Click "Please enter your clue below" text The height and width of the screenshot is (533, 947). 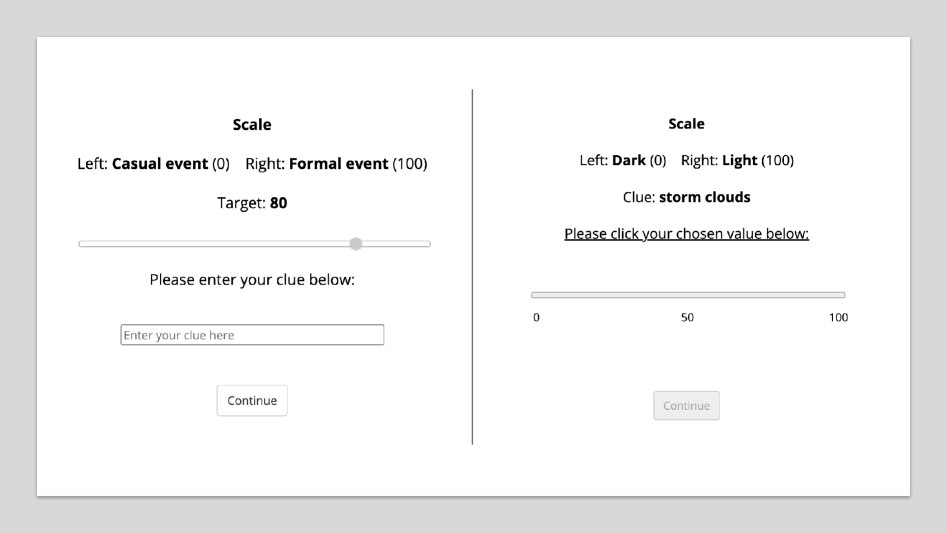[x=252, y=280]
